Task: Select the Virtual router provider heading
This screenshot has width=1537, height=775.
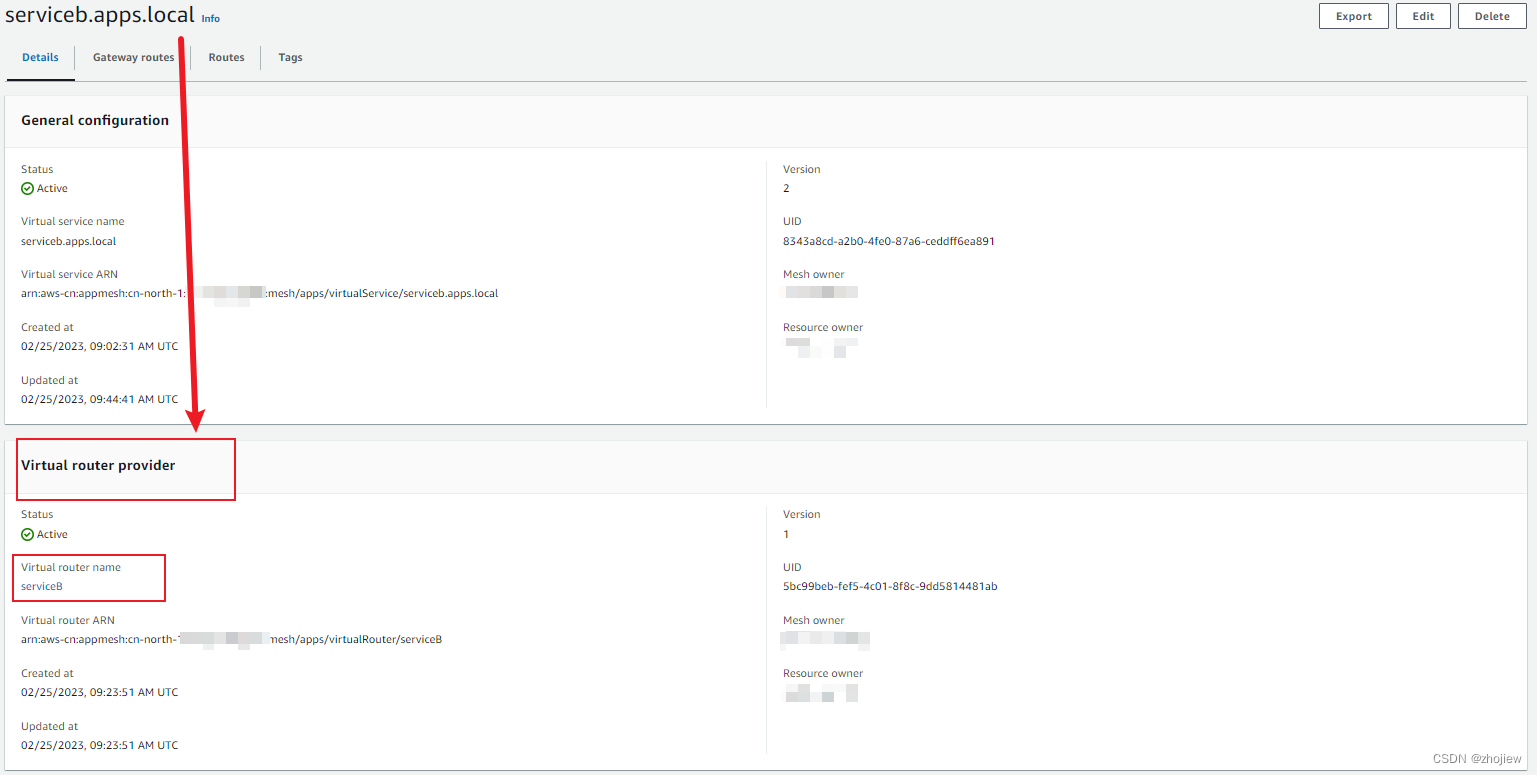Action: pyautogui.click(x=98, y=465)
